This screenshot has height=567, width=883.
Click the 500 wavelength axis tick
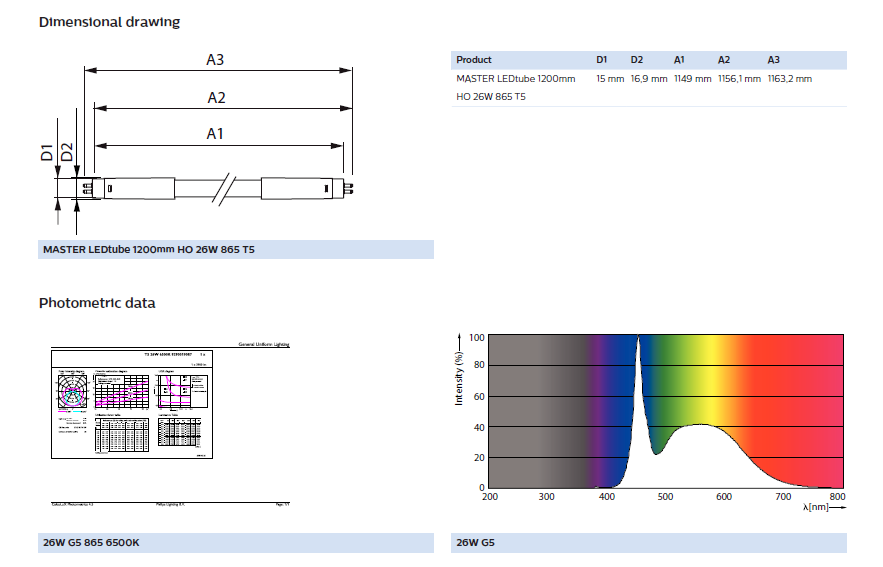click(665, 497)
